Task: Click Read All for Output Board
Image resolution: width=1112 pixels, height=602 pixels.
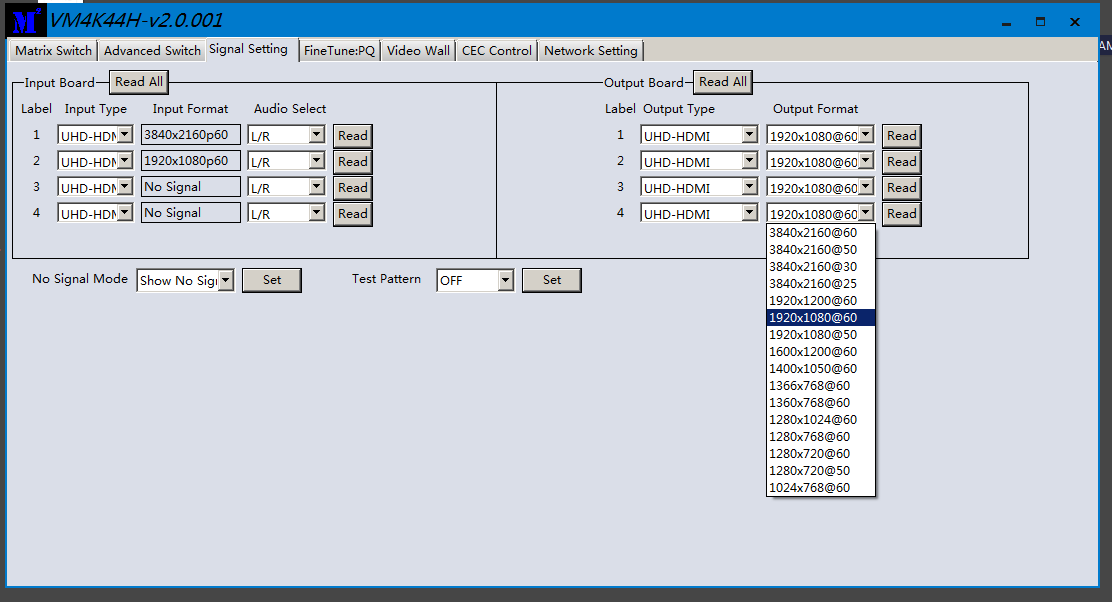Action: click(x=723, y=82)
